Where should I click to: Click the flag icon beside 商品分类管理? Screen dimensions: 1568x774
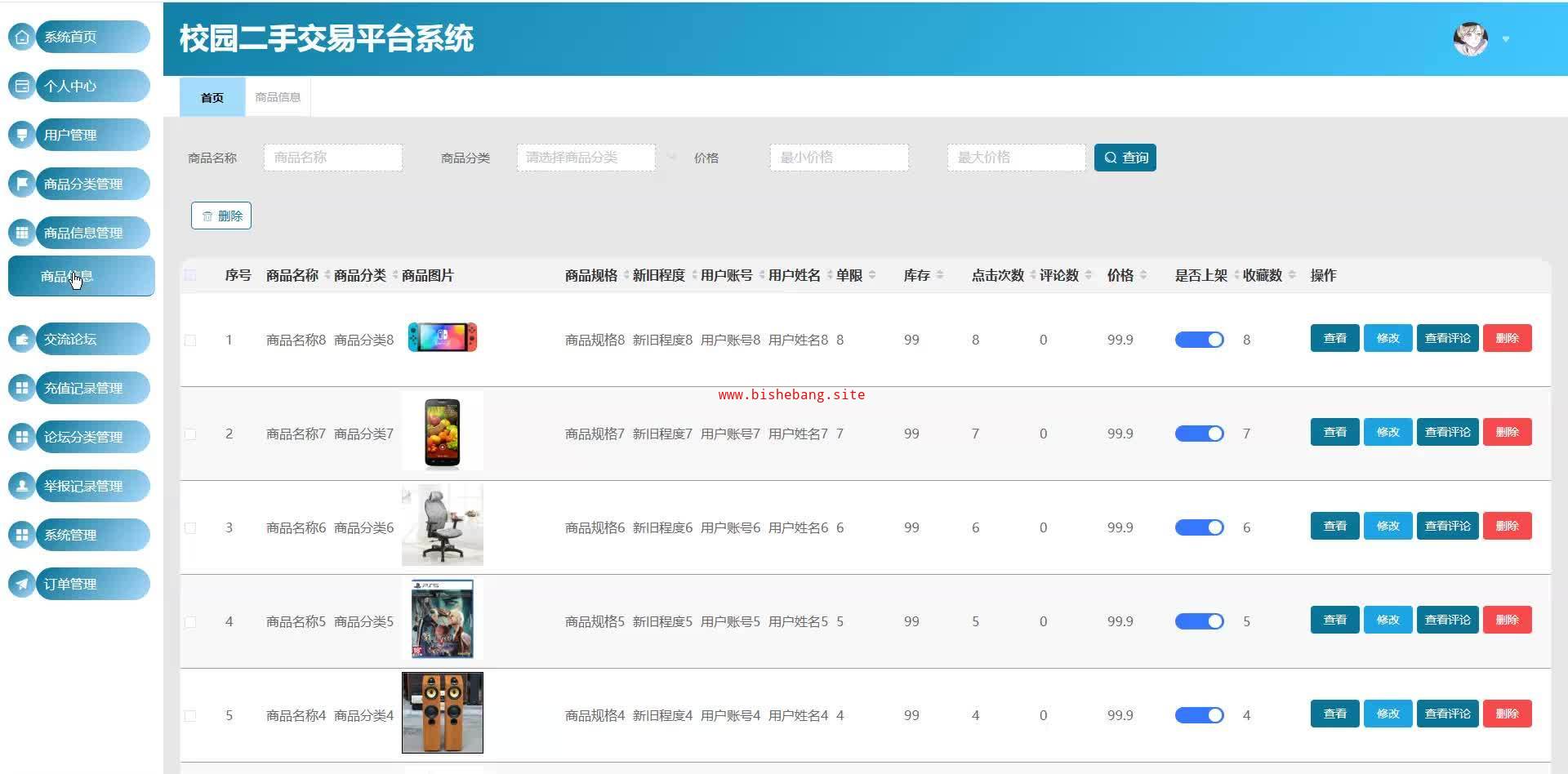coord(22,184)
